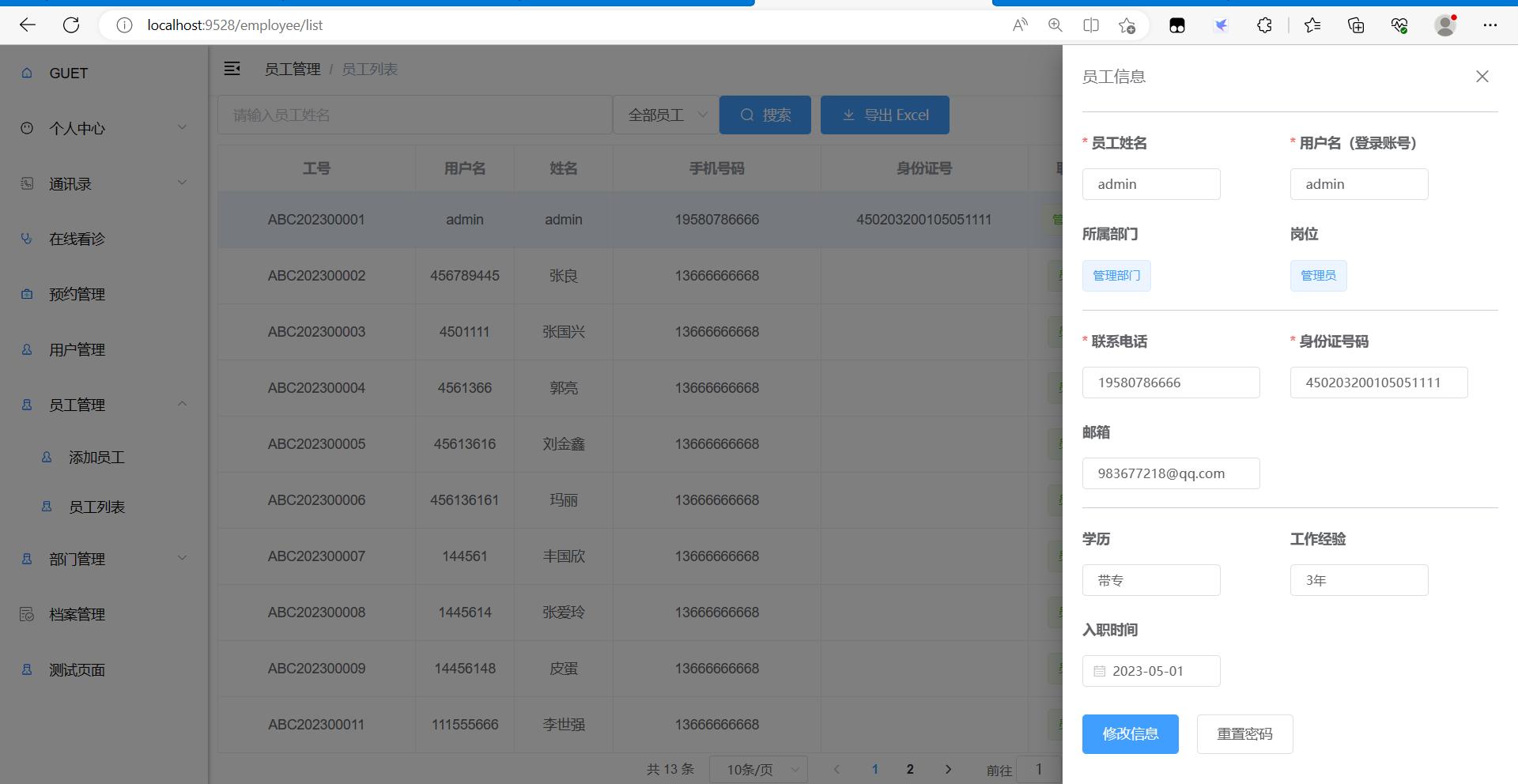The width and height of the screenshot is (1518, 784).
Task: Open the Edge Collections icon in toolbar
Action: tap(1356, 25)
